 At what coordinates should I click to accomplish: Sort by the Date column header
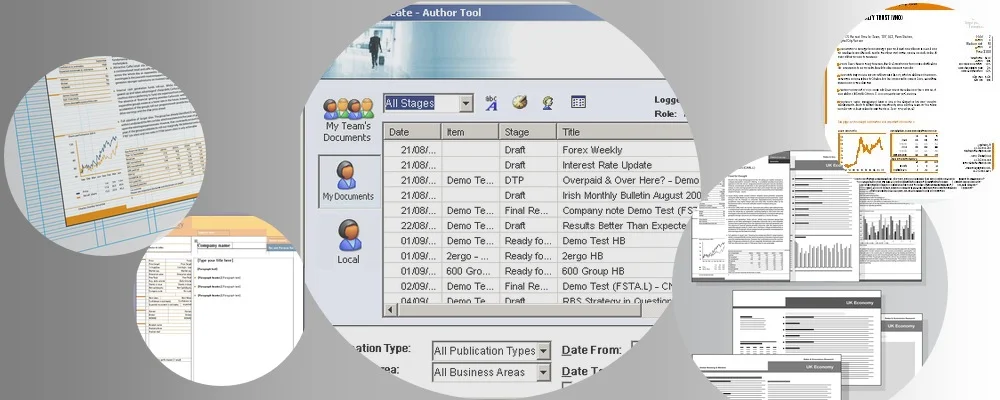[x=412, y=132]
